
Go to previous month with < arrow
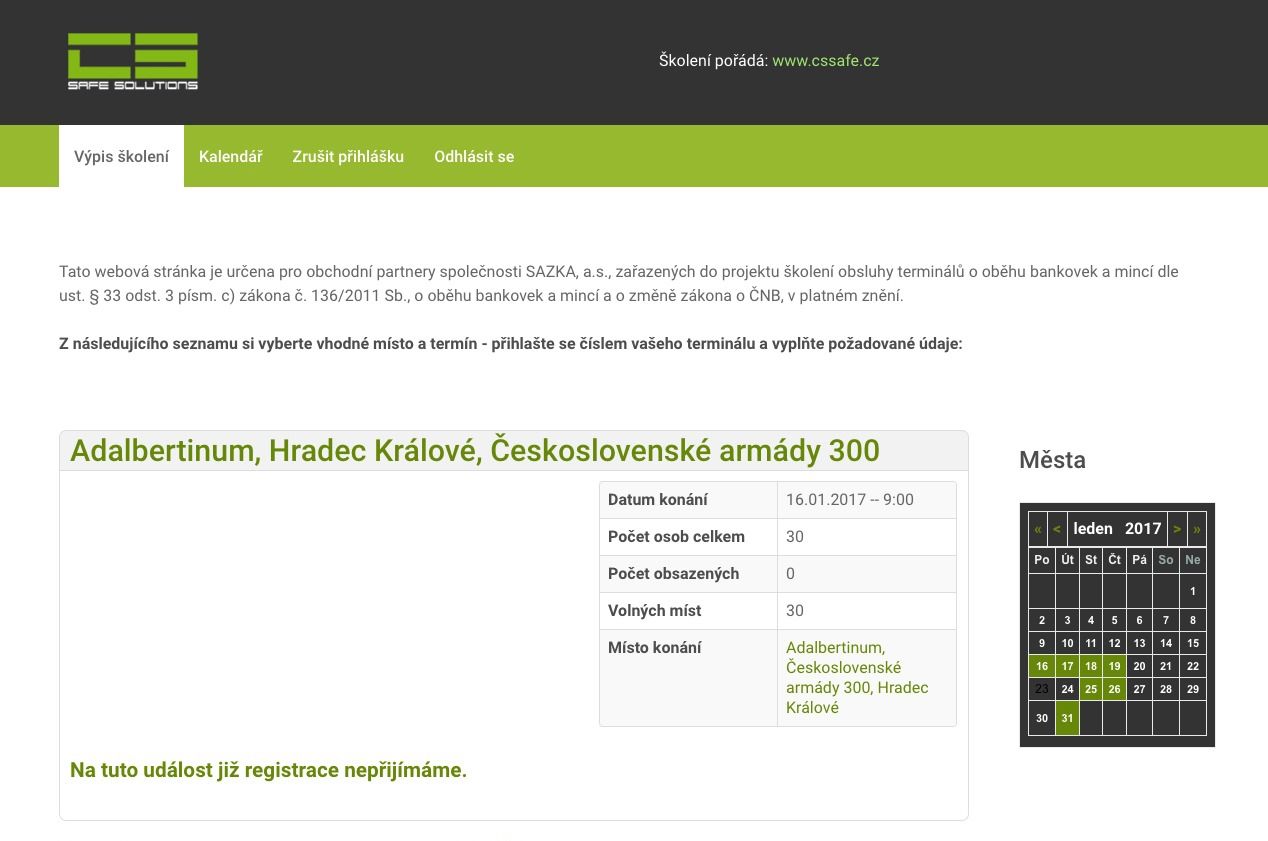pyautogui.click(x=1057, y=529)
